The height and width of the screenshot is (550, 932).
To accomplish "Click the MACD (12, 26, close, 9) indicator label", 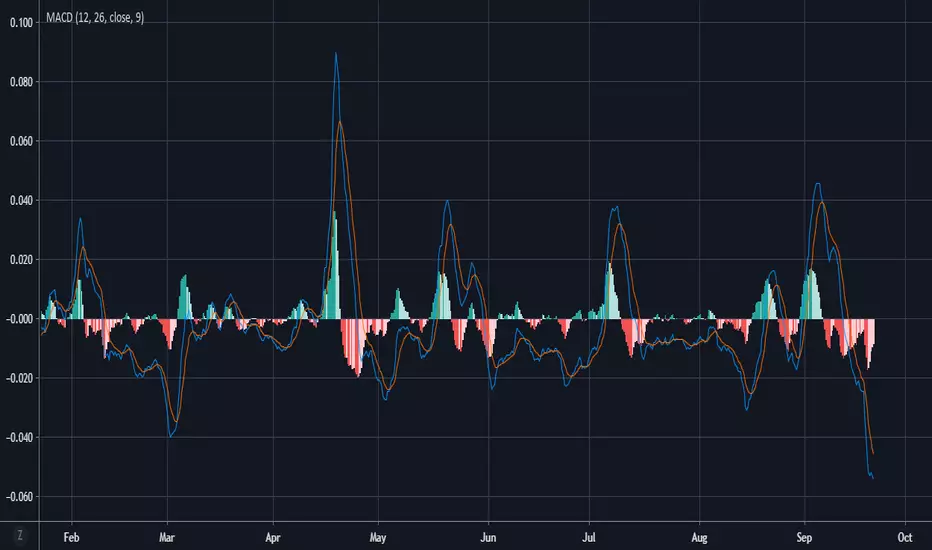I will 95,18.
